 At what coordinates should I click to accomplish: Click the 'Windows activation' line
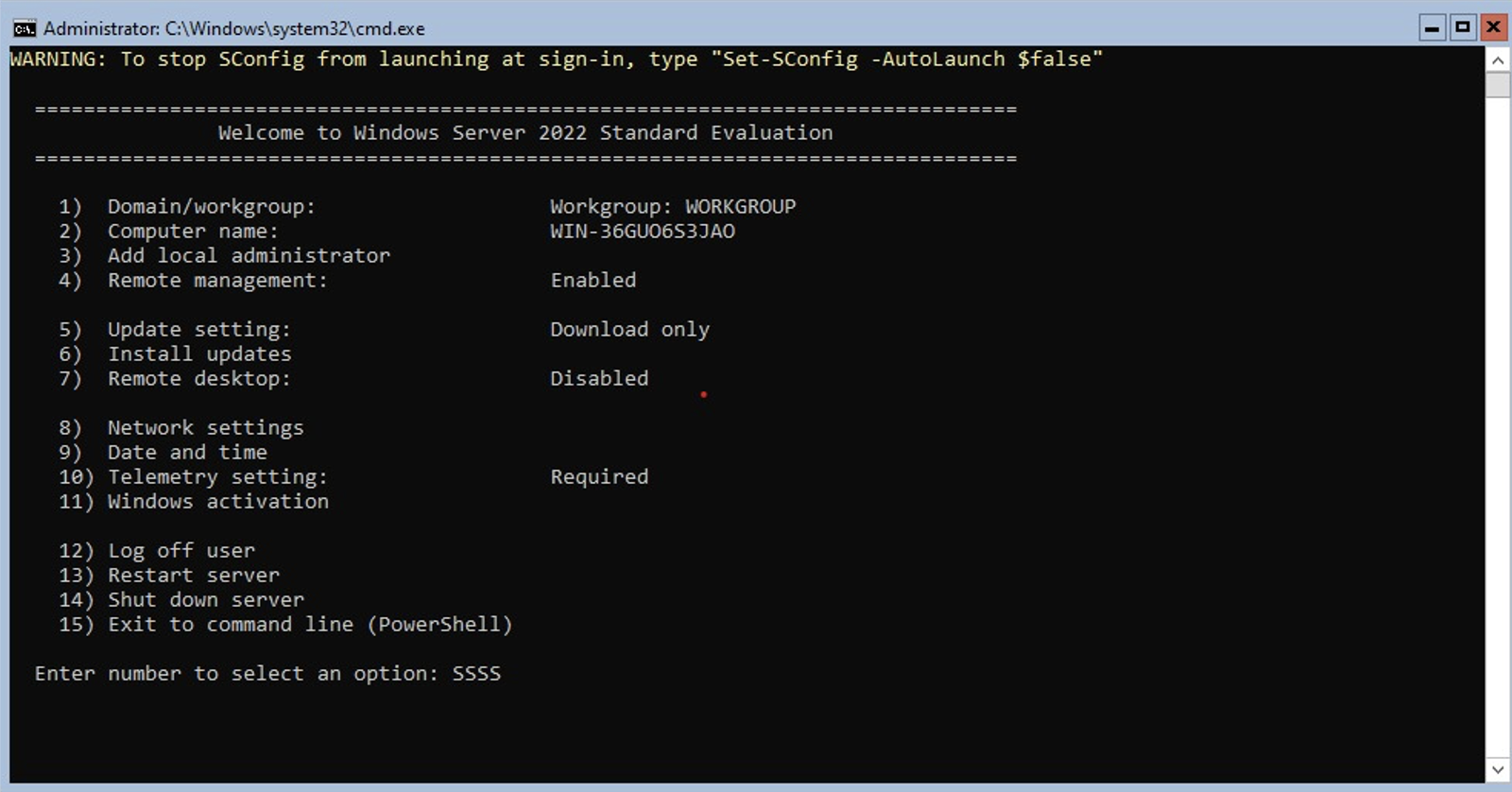218,502
